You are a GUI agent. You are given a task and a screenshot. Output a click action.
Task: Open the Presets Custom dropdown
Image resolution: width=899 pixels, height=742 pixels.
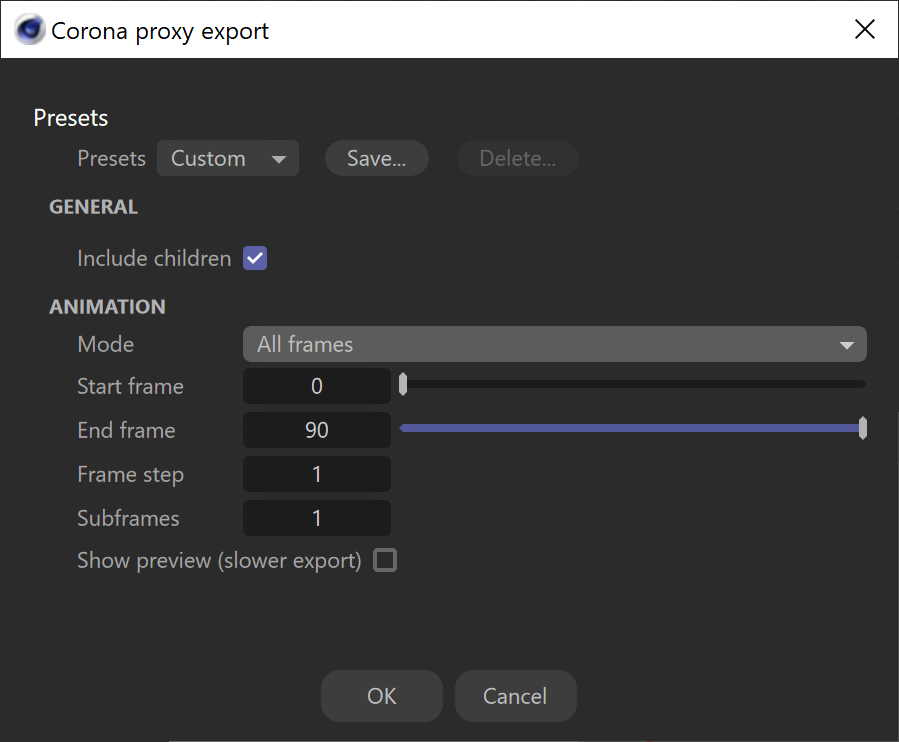228,158
